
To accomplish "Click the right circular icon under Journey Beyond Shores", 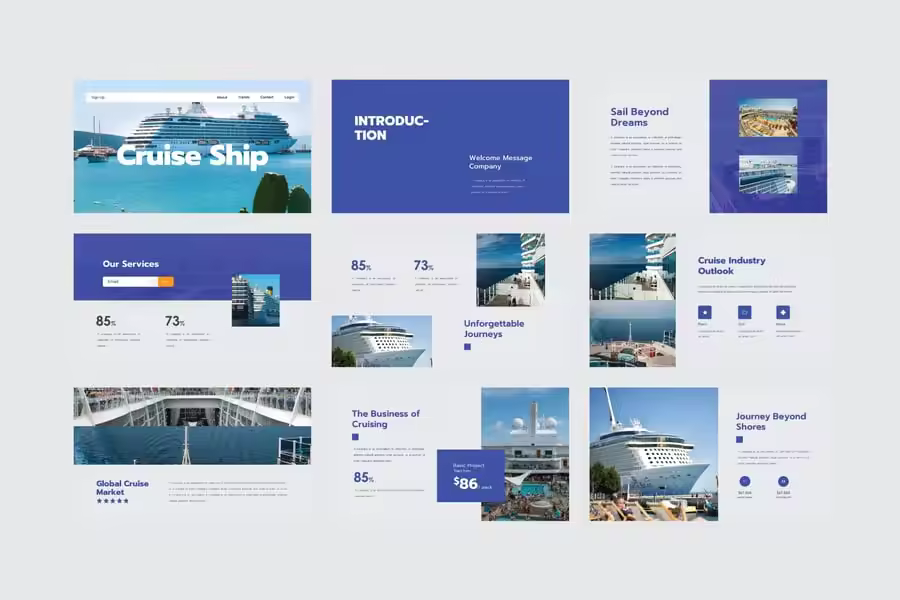I will (783, 481).
